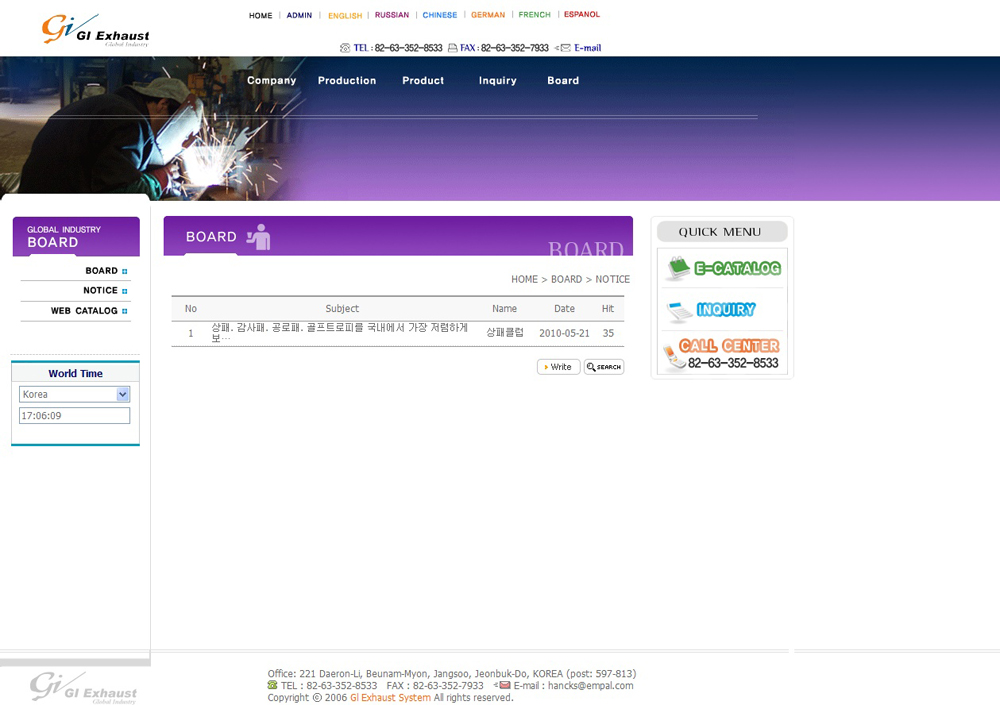The height and width of the screenshot is (705, 1000).
Task: Open Web Catalog in the left sidebar
Action: (x=85, y=311)
